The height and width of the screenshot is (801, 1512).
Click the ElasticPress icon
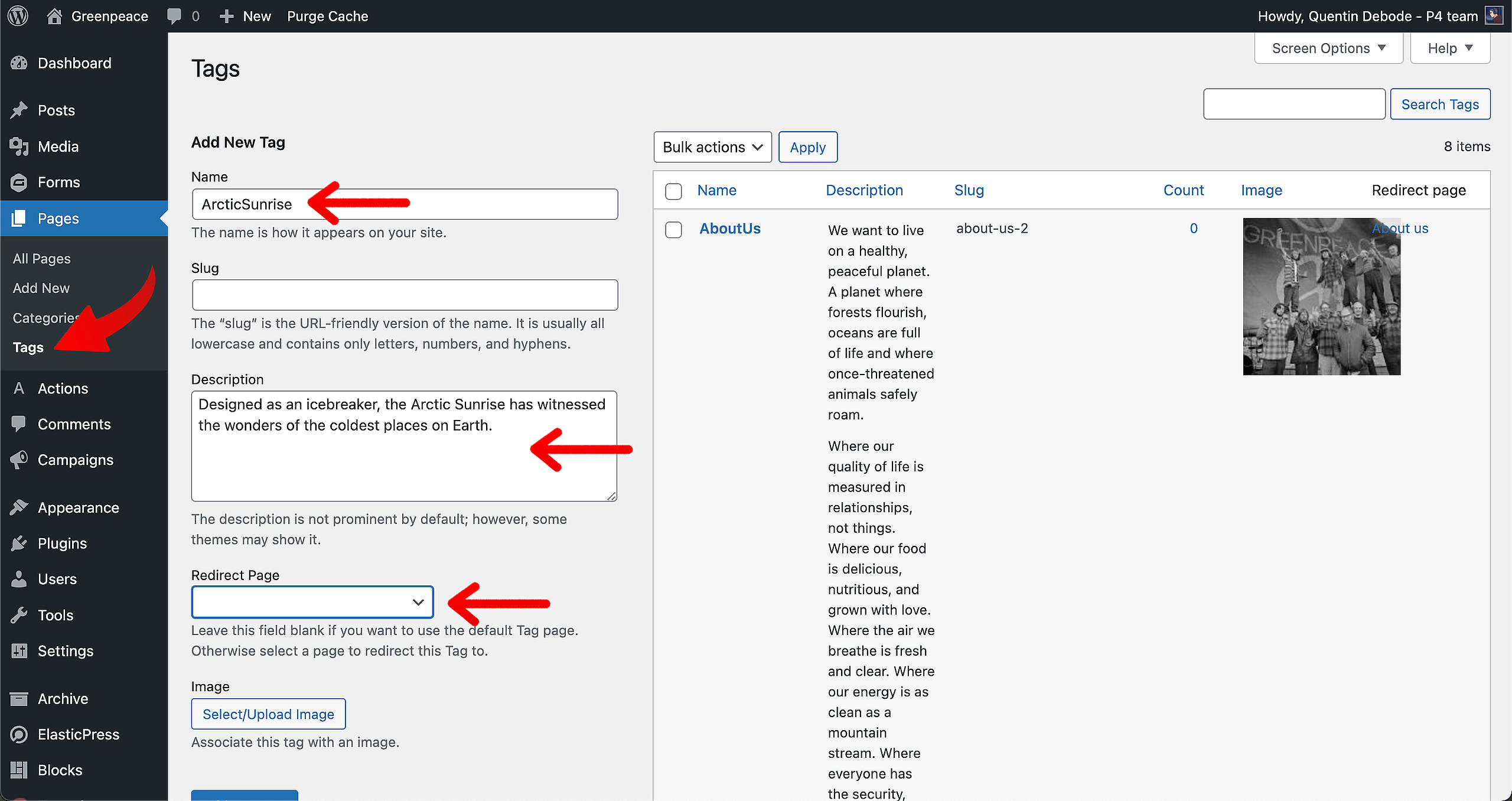(19, 735)
